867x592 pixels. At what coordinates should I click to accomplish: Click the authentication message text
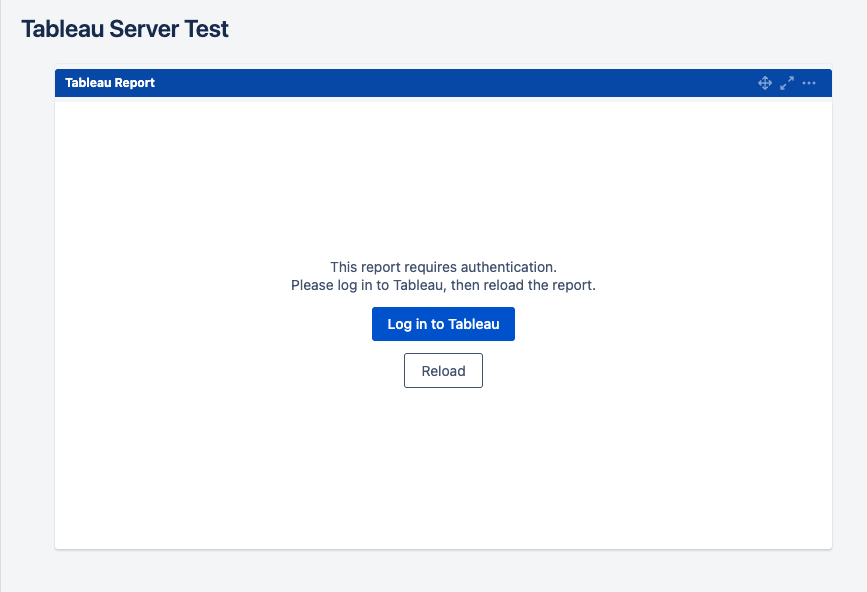pyautogui.click(x=443, y=275)
